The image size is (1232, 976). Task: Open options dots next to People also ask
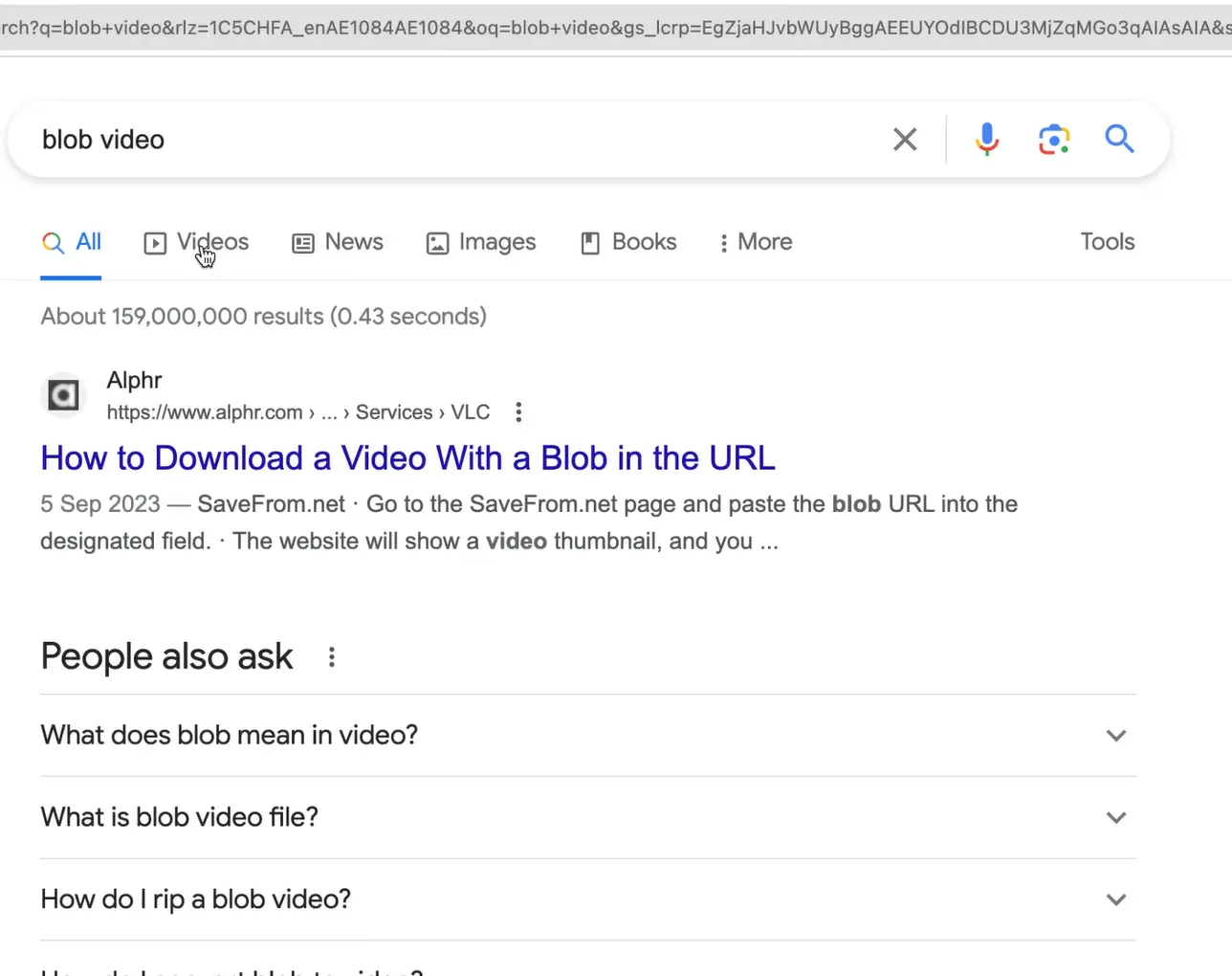coord(332,657)
